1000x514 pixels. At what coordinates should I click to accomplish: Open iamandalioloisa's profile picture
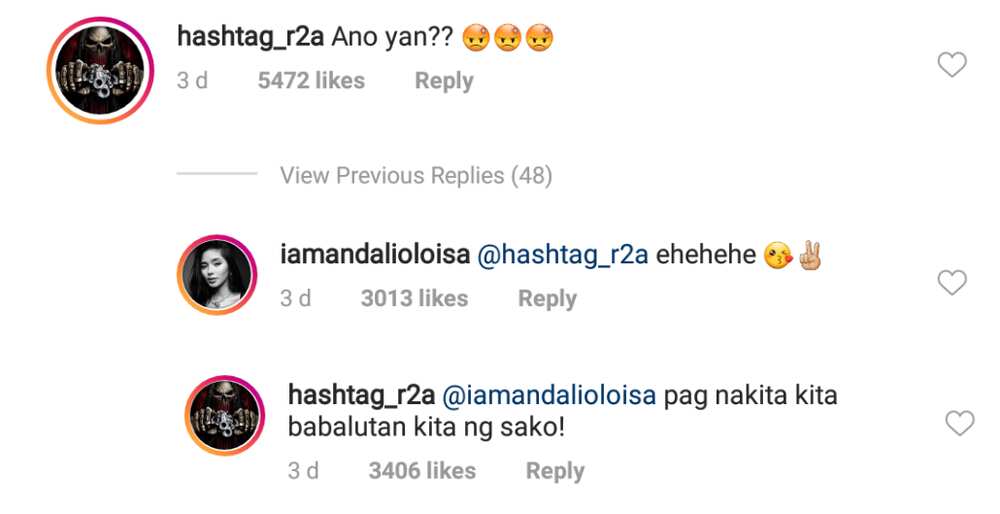click(x=217, y=275)
